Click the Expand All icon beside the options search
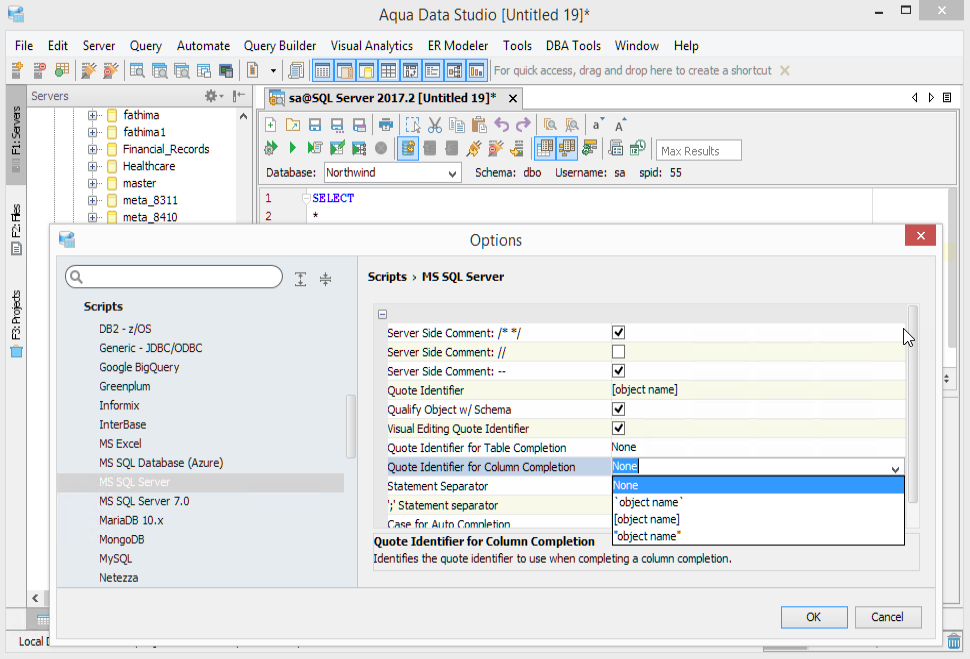The width and height of the screenshot is (970, 659). pos(301,279)
